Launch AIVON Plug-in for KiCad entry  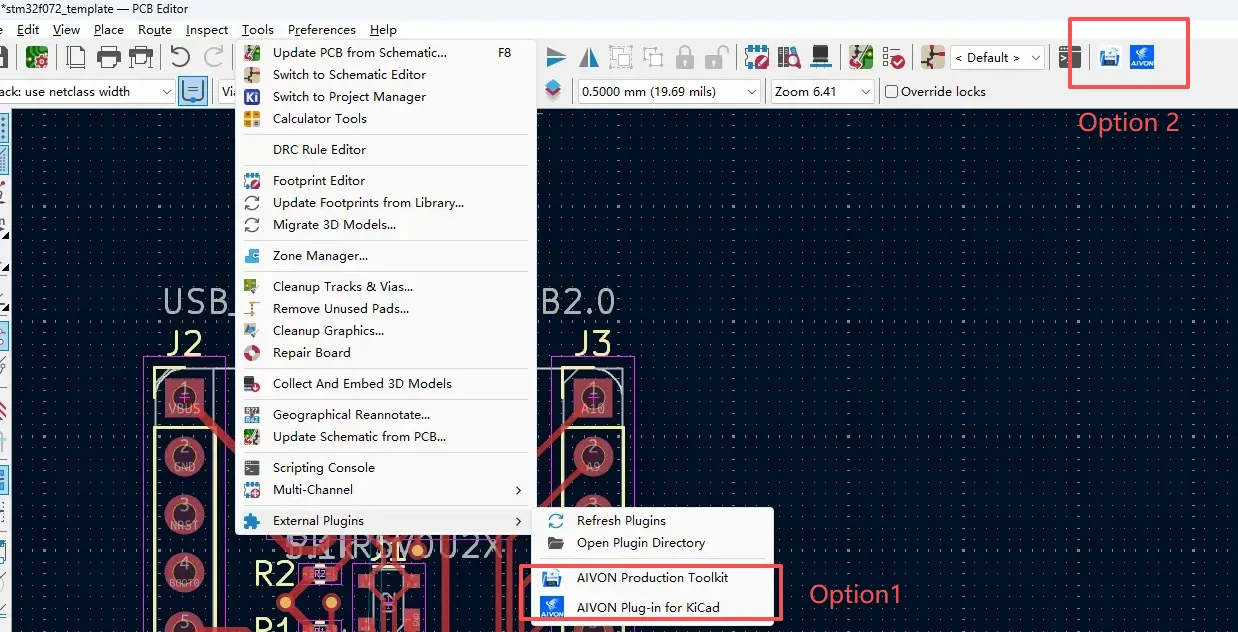tap(655, 607)
